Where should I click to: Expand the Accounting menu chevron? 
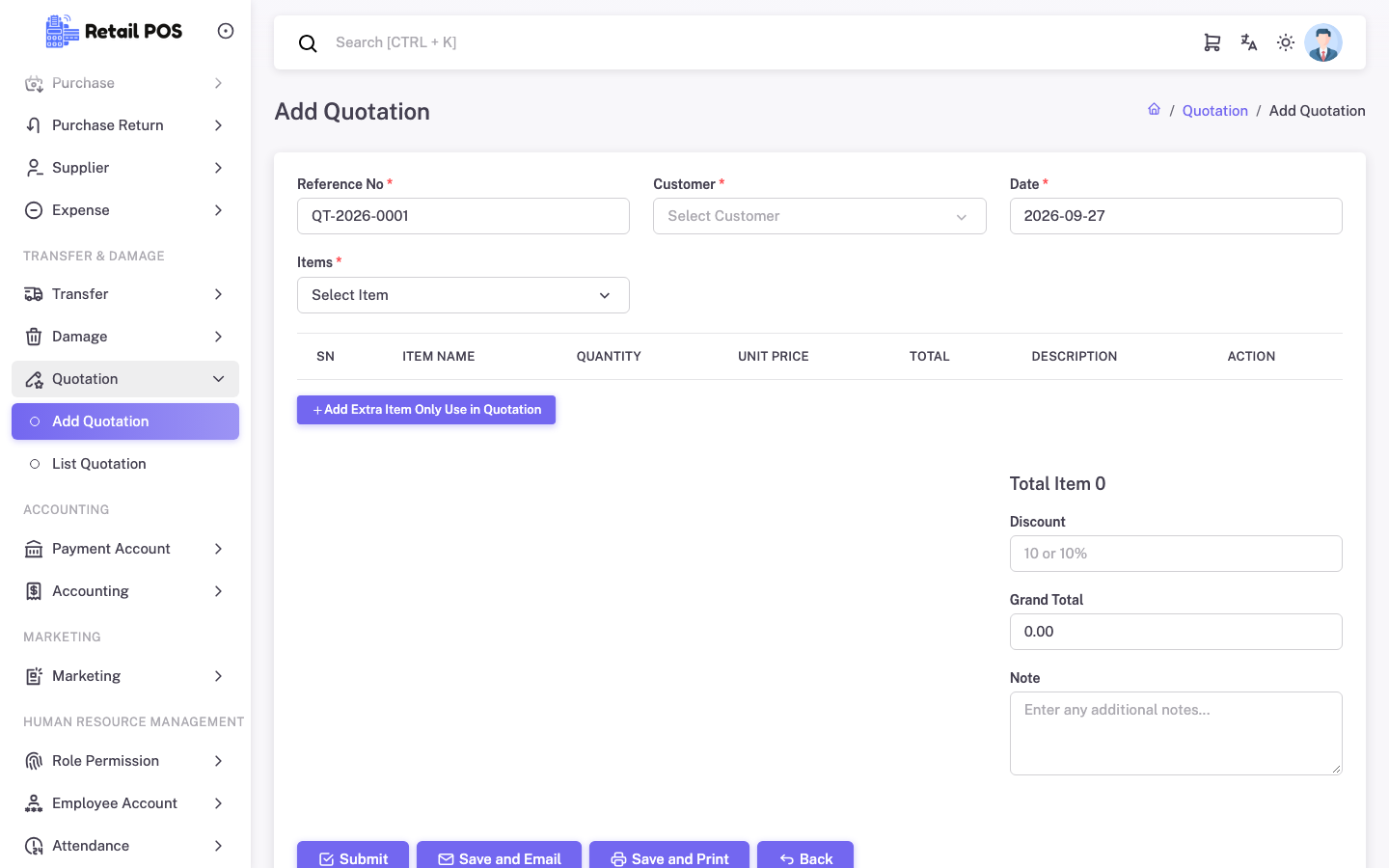pos(219,591)
